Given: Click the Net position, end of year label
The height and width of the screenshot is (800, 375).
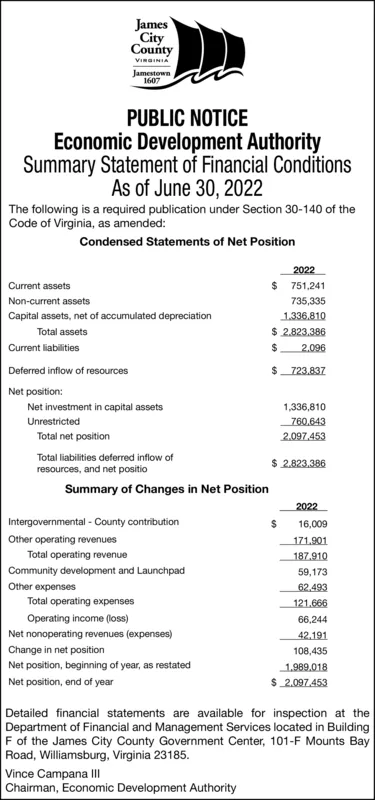Looking at the screenshot, I should point(61,682).
